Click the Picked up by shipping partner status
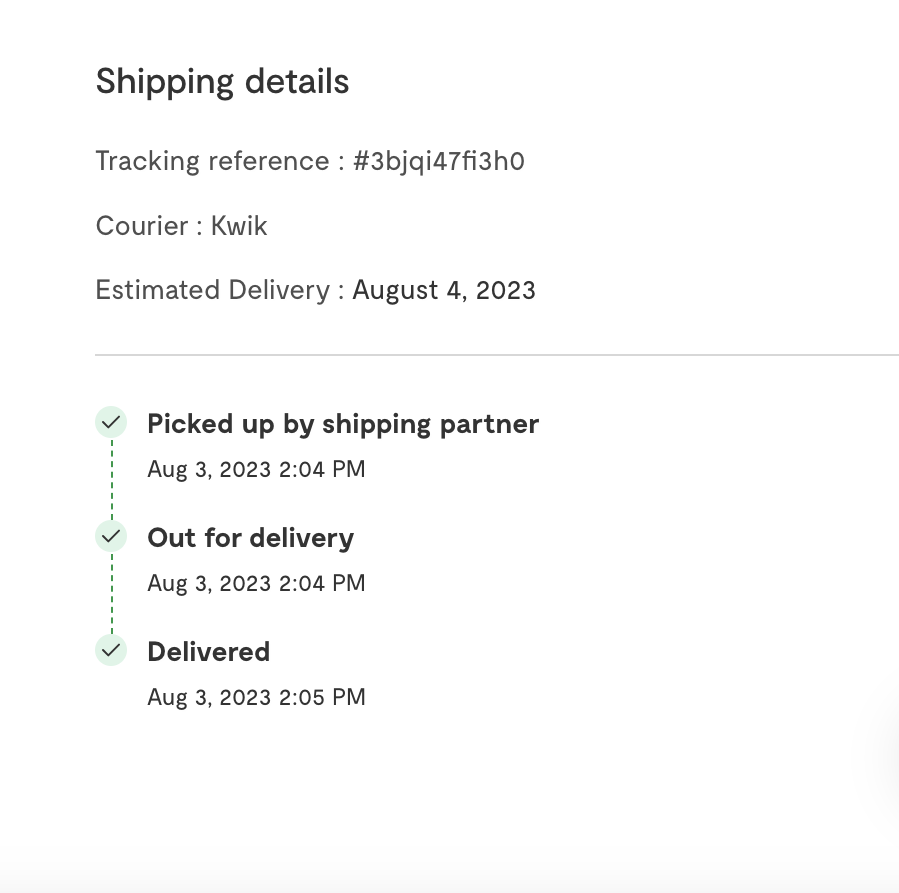This screenshot has width=899, height=893. [343, 424]
